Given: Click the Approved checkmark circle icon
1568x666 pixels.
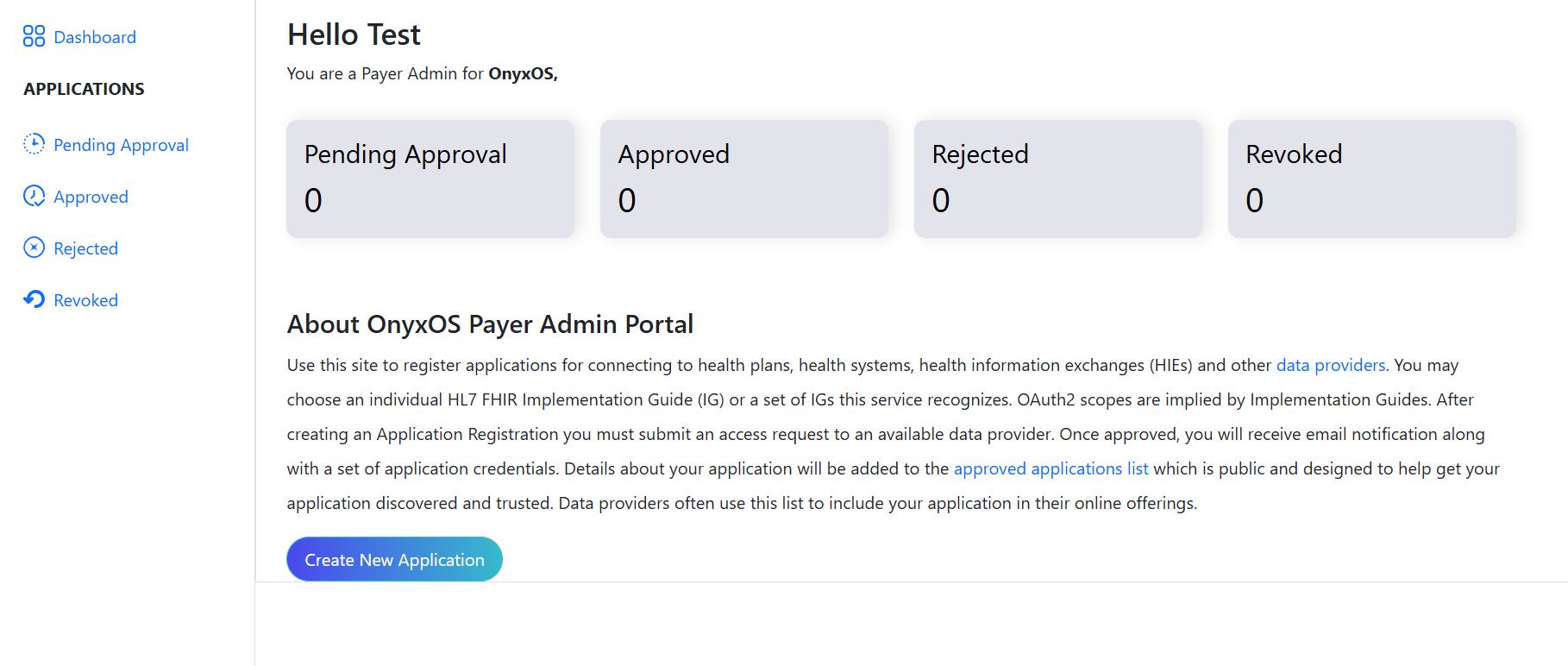Looking at the screenshot, I should coord(34,196).
